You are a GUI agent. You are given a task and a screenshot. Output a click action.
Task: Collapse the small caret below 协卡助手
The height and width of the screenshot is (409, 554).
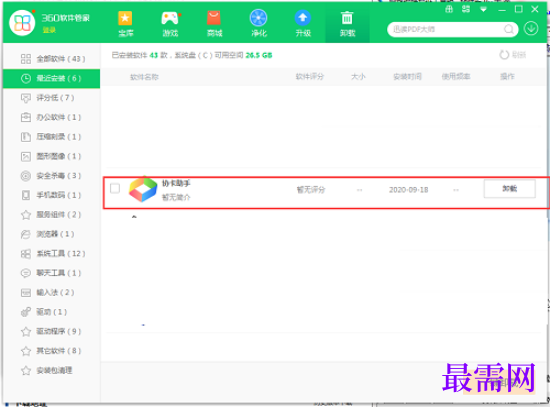pyautogui.click(x=134, y=217)
